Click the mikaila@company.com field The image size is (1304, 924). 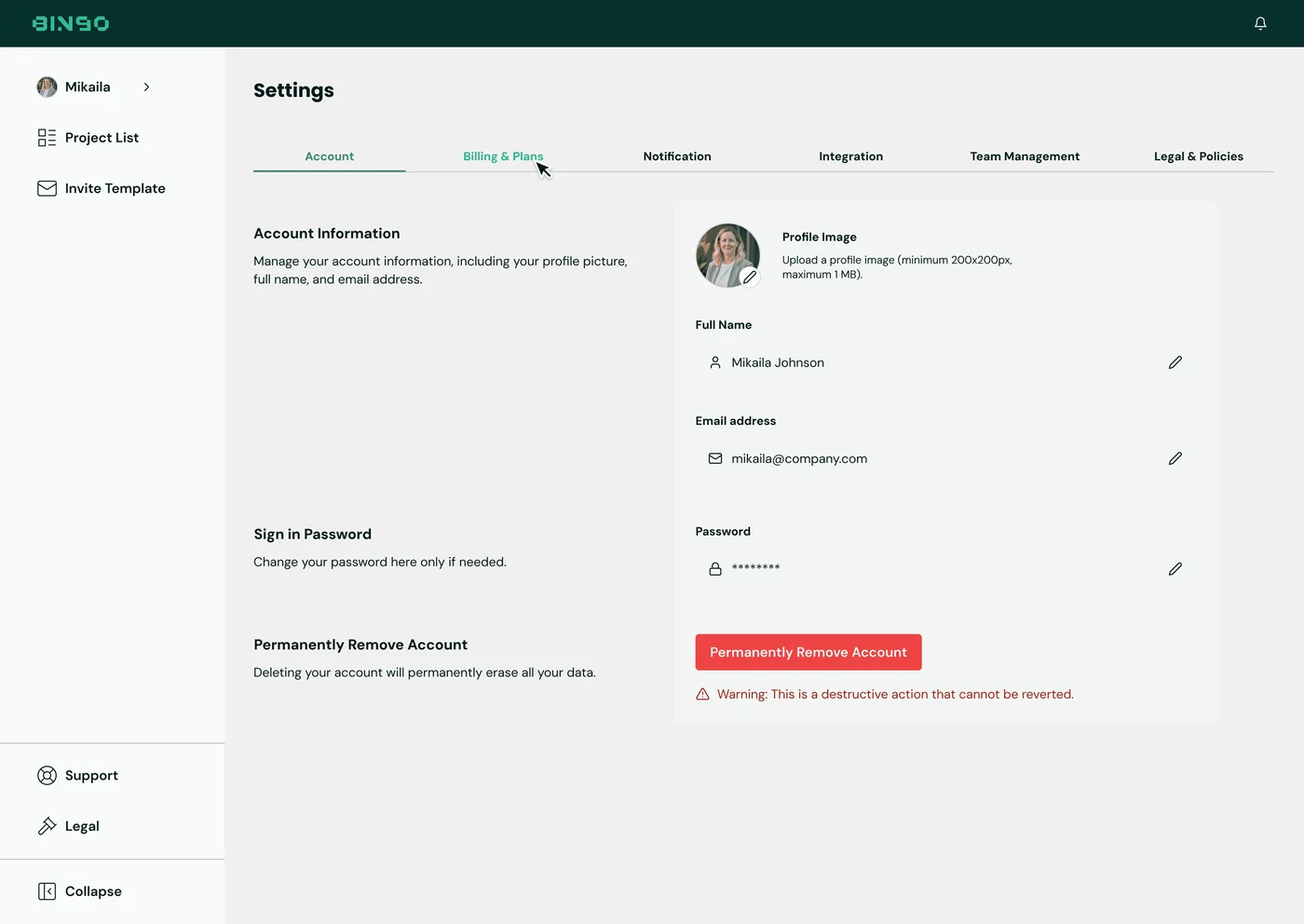945,458
